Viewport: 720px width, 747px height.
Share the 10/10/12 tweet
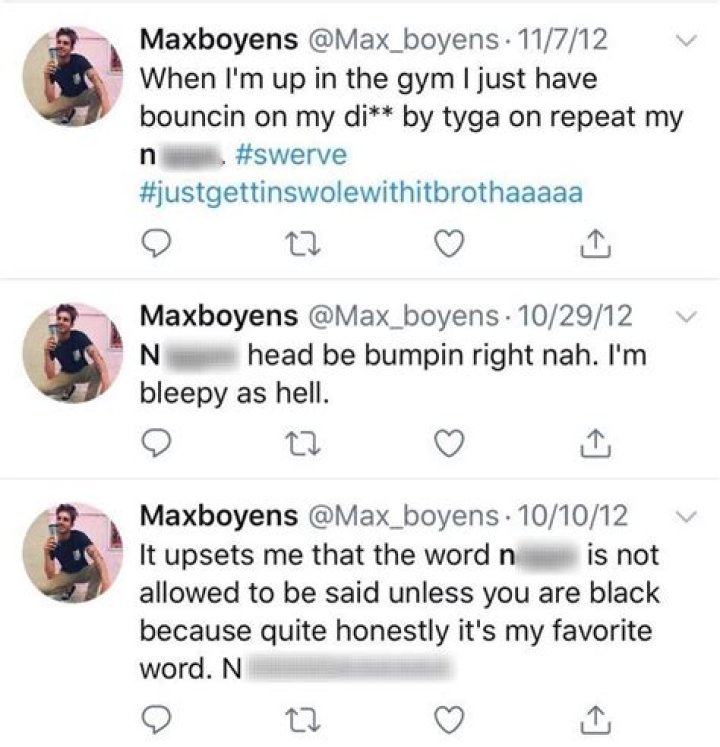595,716
